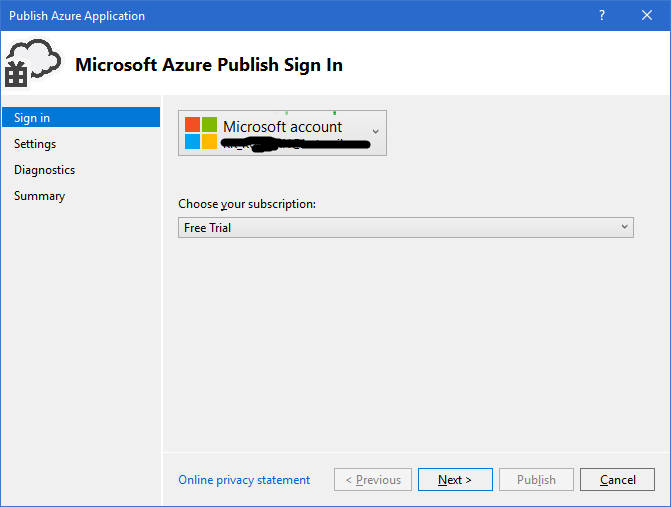671x507 pixels.
Task: Open the Online privacy statement link
Action: (244, 480)
